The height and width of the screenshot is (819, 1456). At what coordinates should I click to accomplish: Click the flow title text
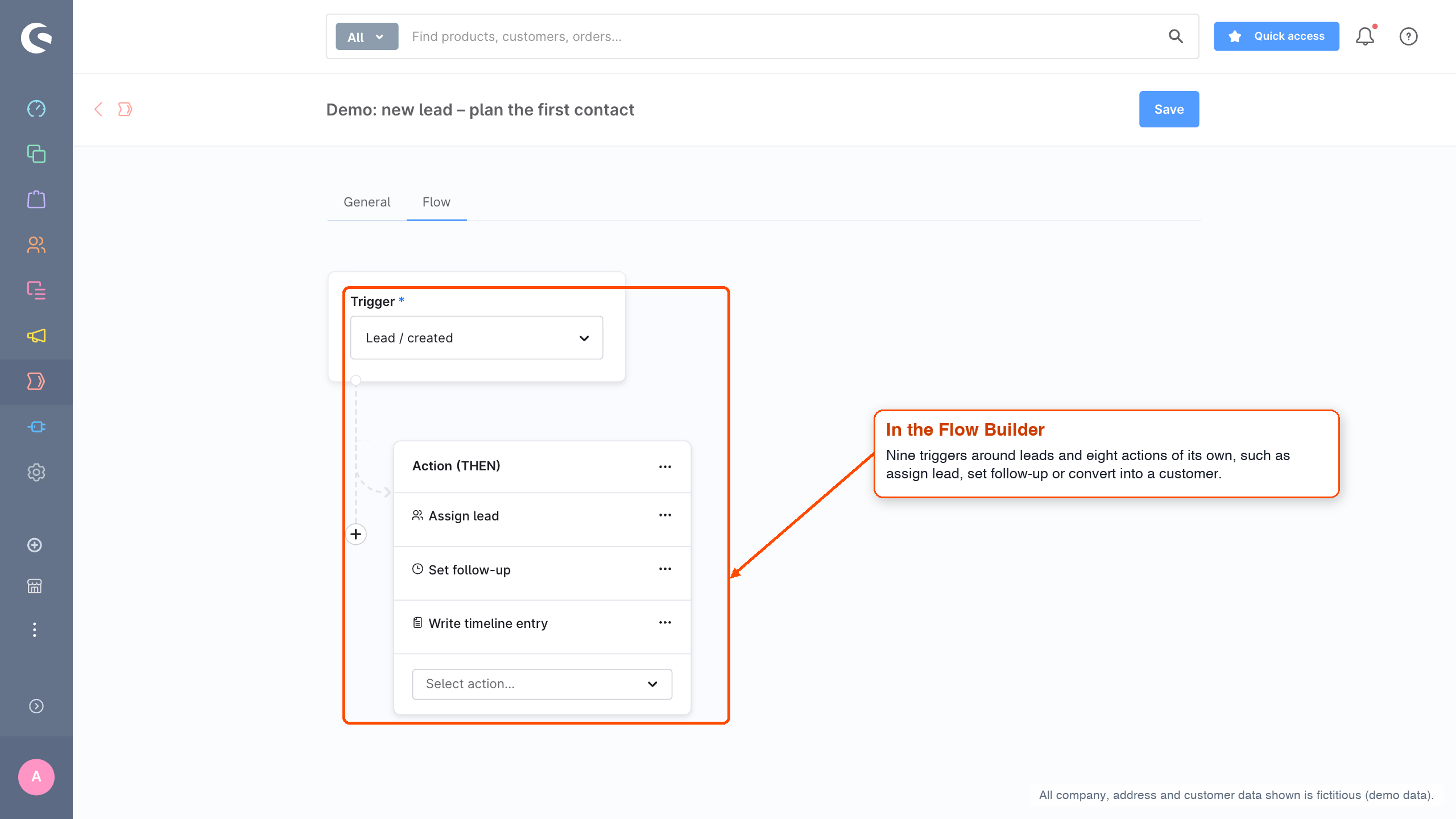tap(480, 109)
